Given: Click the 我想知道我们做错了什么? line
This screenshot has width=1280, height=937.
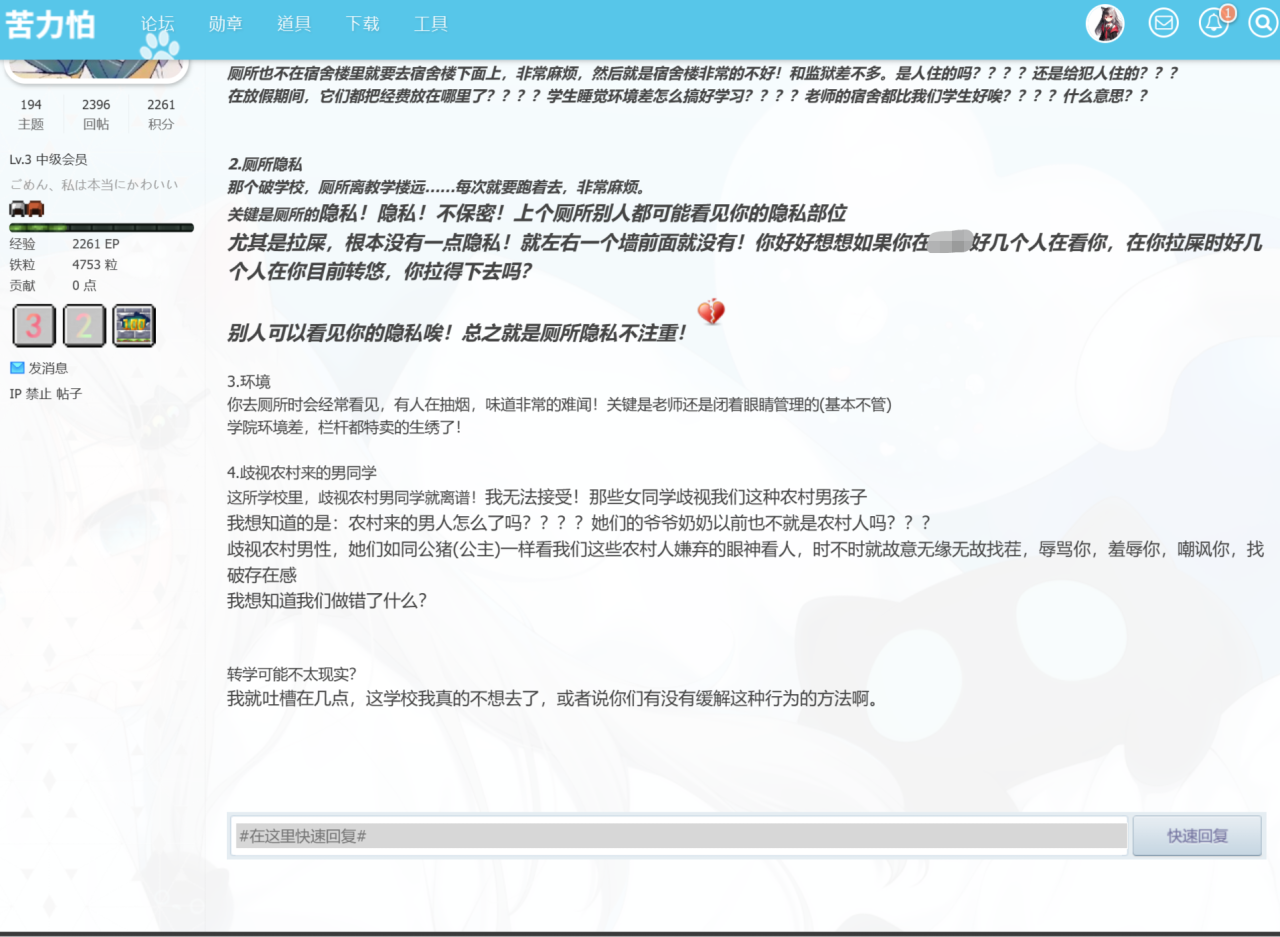Looking at the screenshot, I should pyautogui.click(x=327, y=600).
